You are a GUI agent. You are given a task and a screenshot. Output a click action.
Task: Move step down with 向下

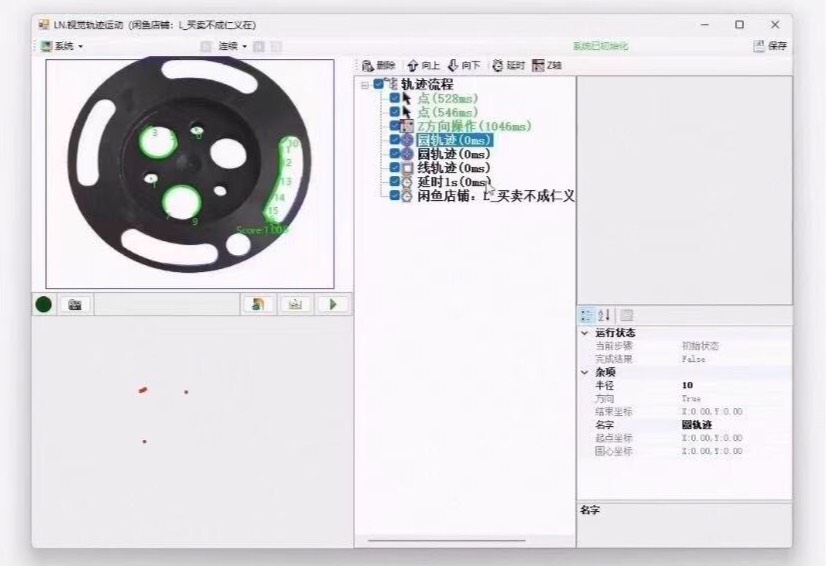(464, 65)
